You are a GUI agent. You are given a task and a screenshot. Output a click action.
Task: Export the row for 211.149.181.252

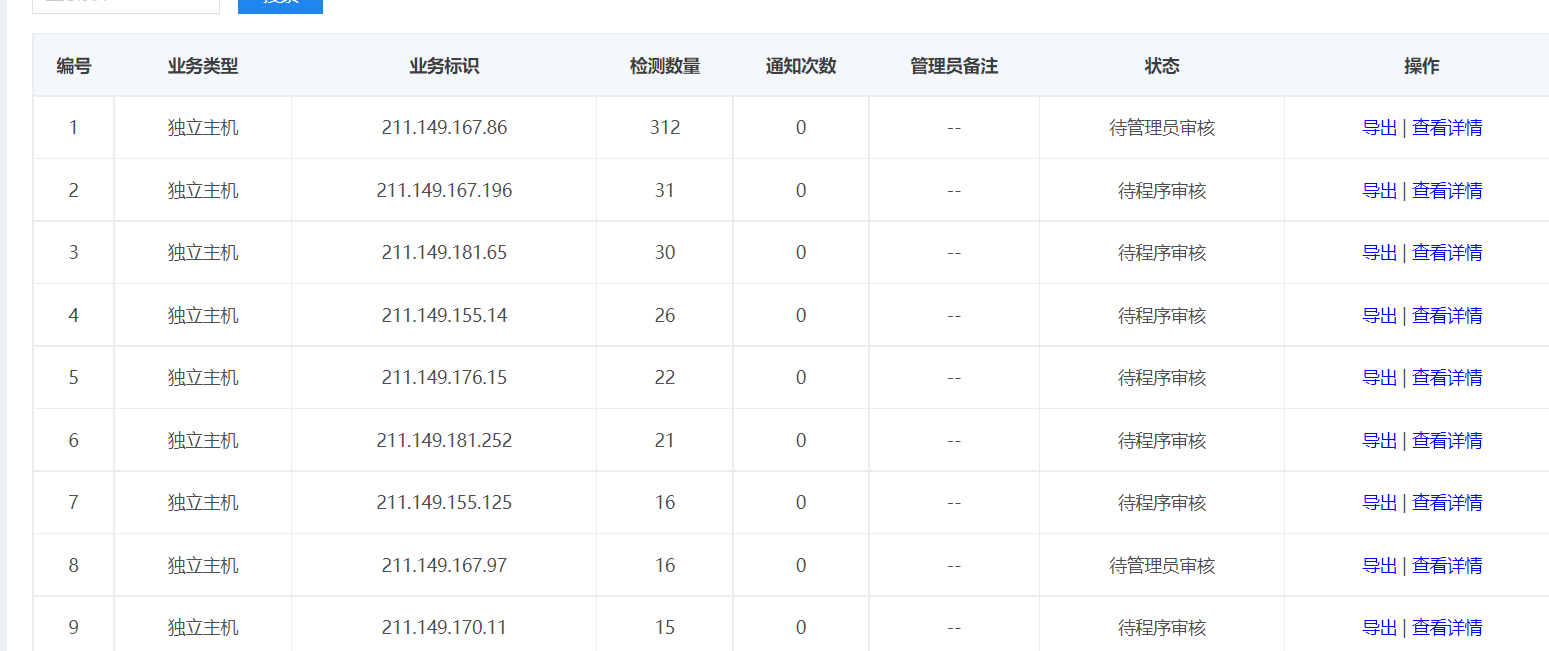point(1379,441)
